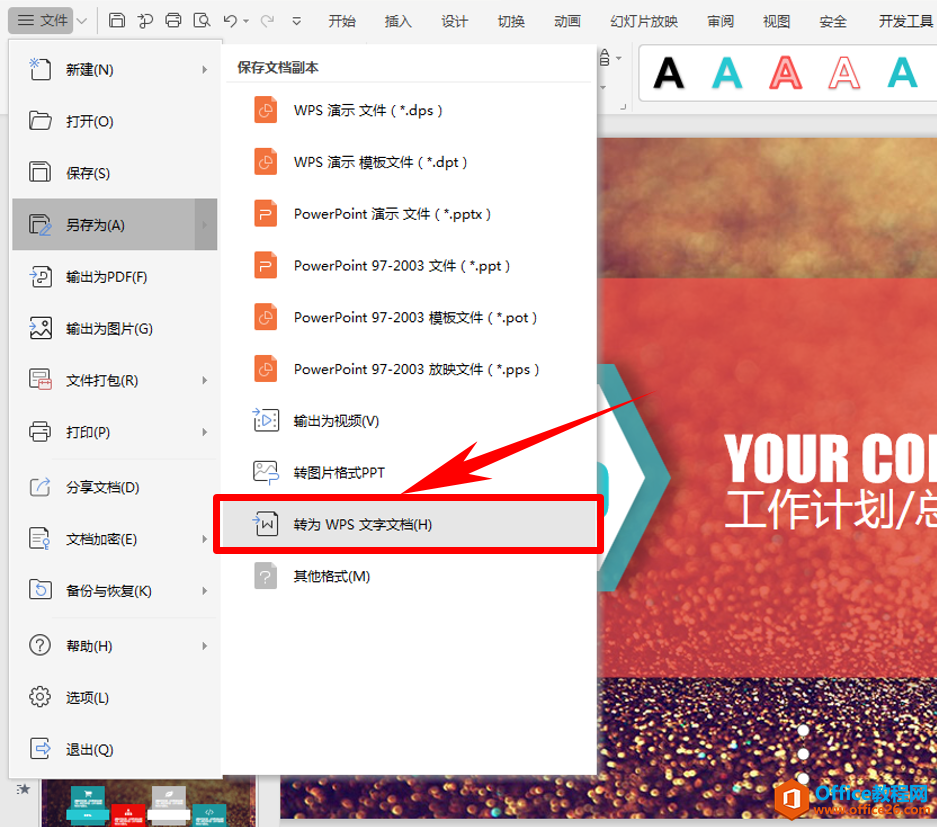Pick the black A text style
This screenshot has width=937, height=827.
669,73
